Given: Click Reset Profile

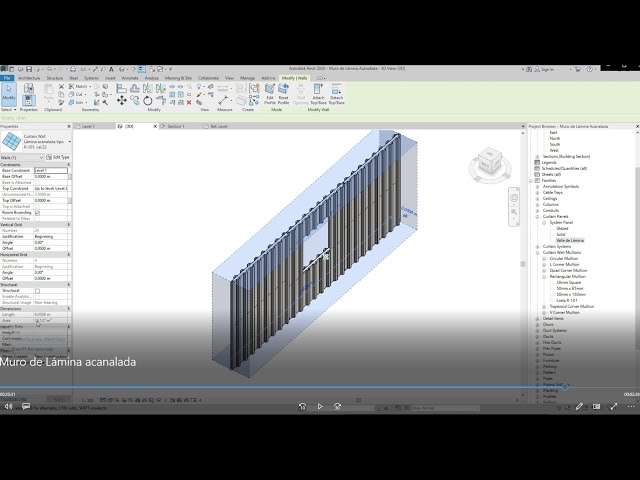Looking at the screenshot, I should [283, 93].
